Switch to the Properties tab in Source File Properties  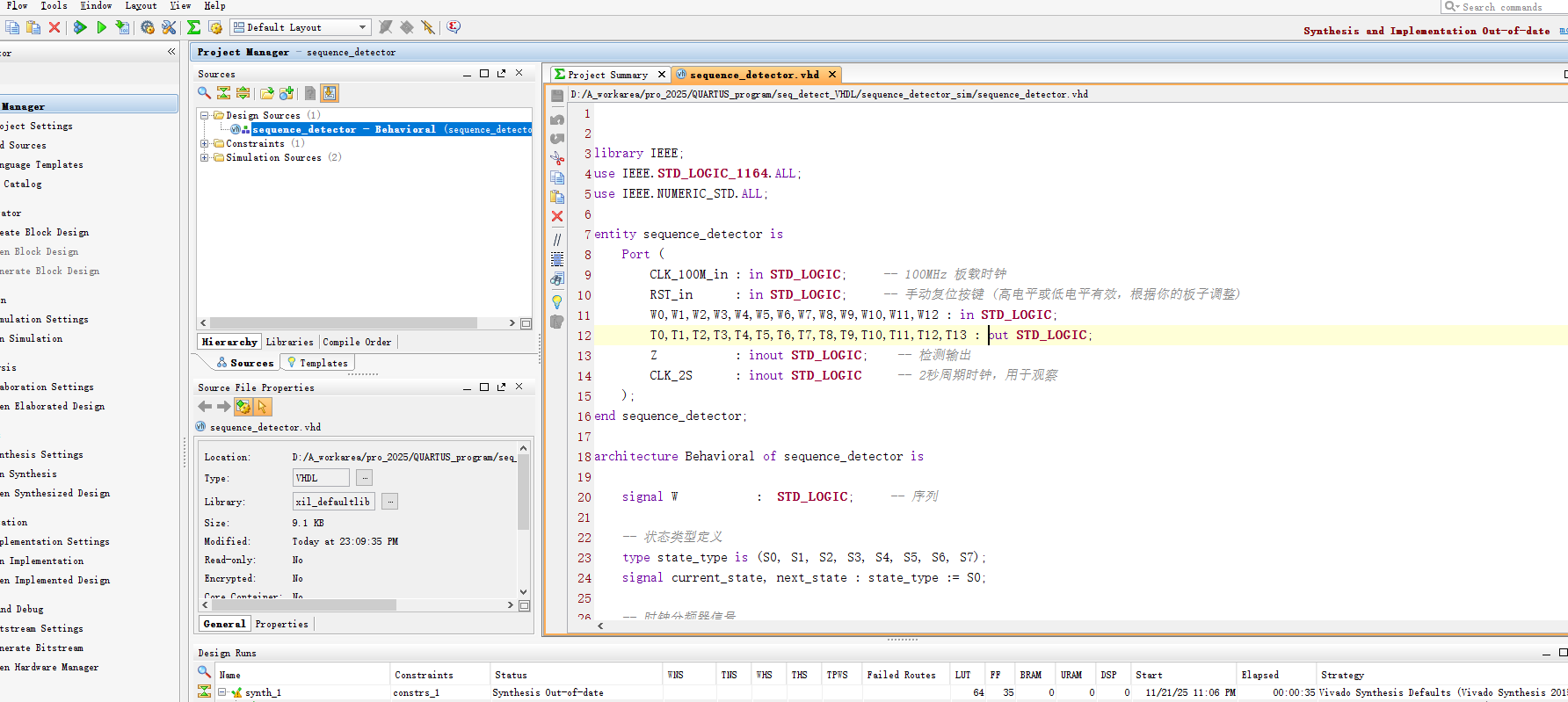click(282, 625)
